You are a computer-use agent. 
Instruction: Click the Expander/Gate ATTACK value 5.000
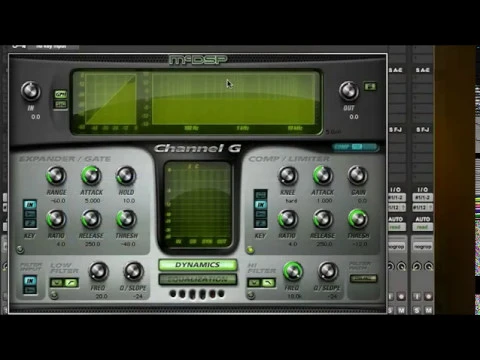pyautogui.click(x=92, y=201)
